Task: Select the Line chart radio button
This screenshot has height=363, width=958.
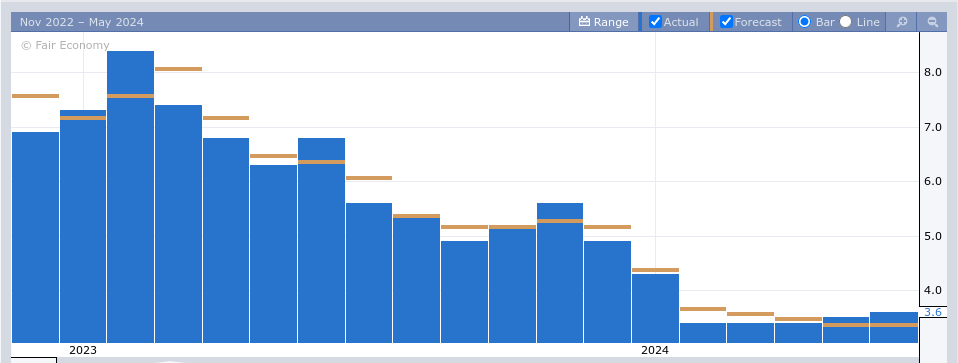Action: point(846,22)
